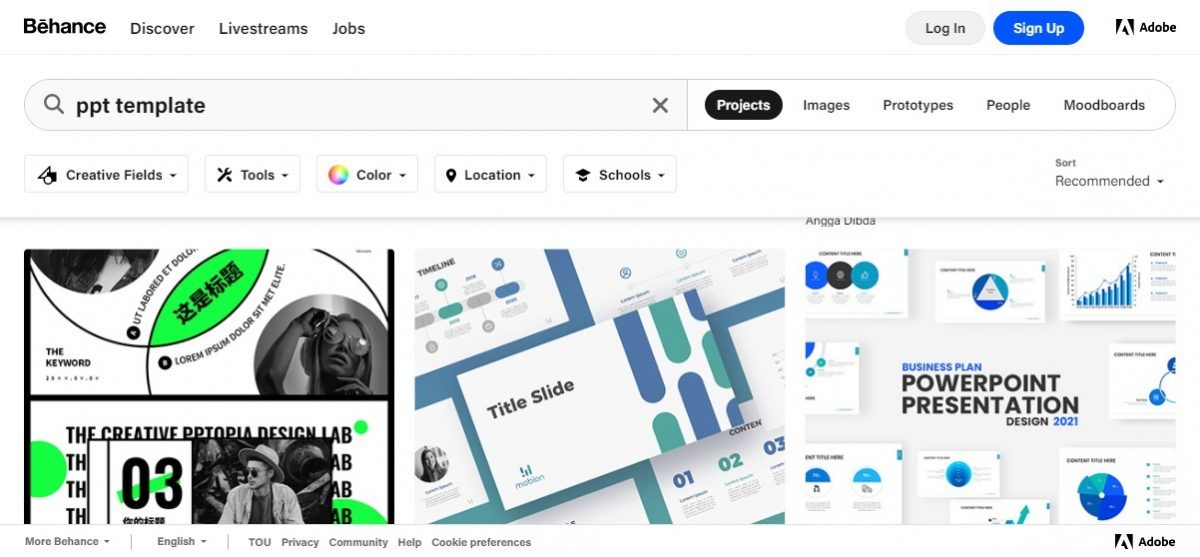Open the Color wheel filter

tap(367, 175)
